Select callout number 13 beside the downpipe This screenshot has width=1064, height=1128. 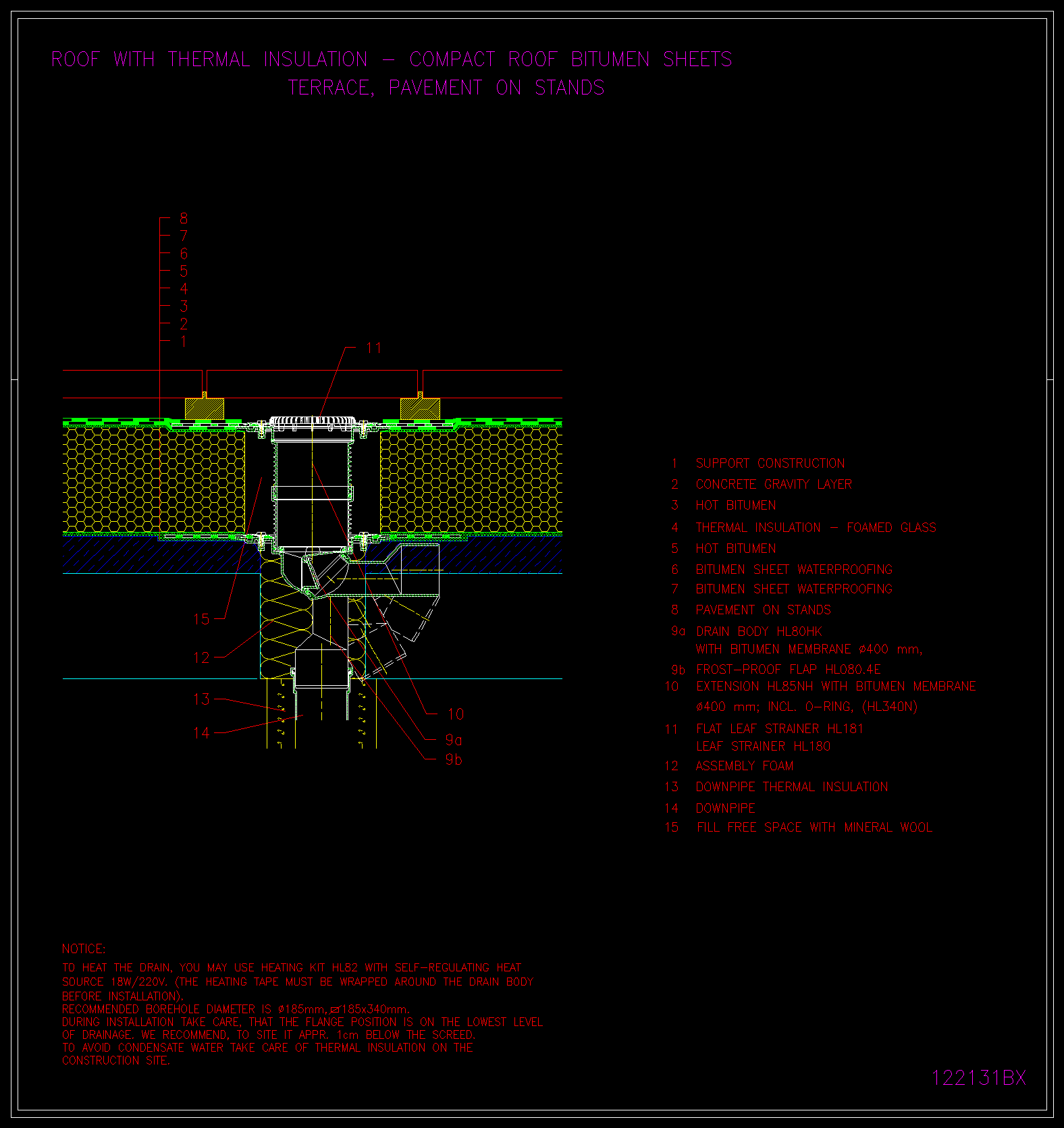201,699
